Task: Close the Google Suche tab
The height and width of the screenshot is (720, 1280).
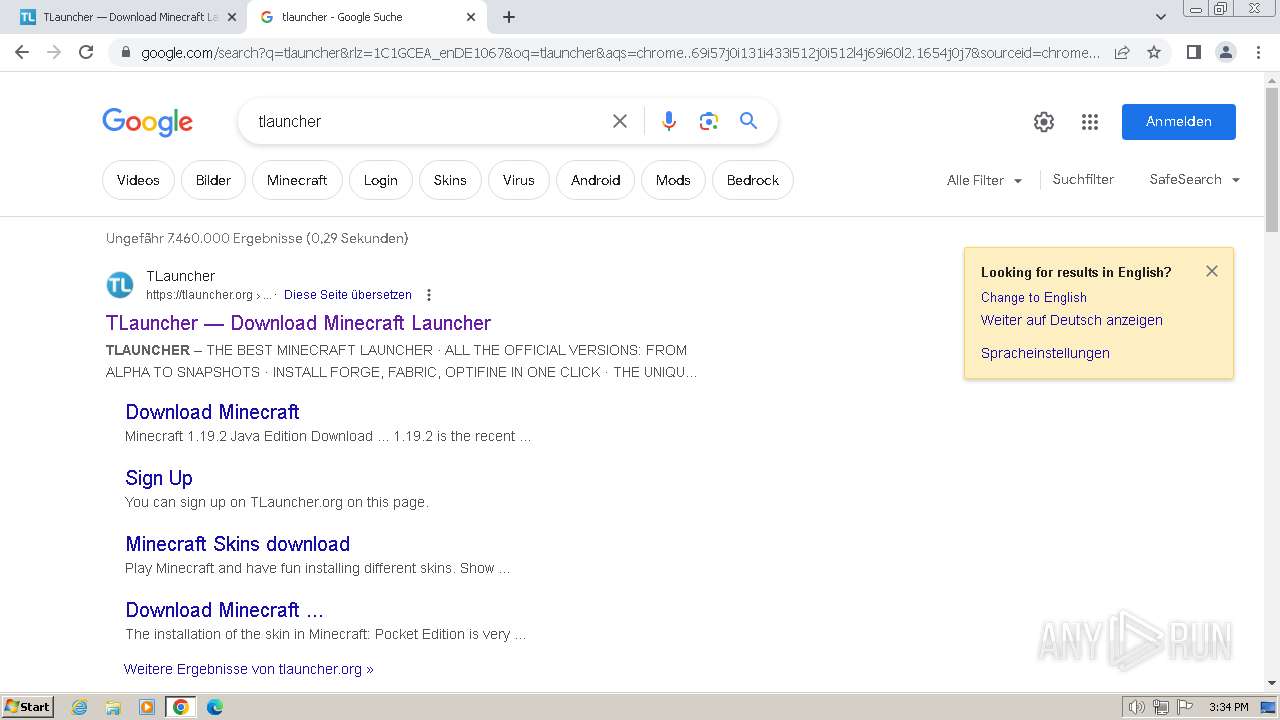Action: pos(471,17)
